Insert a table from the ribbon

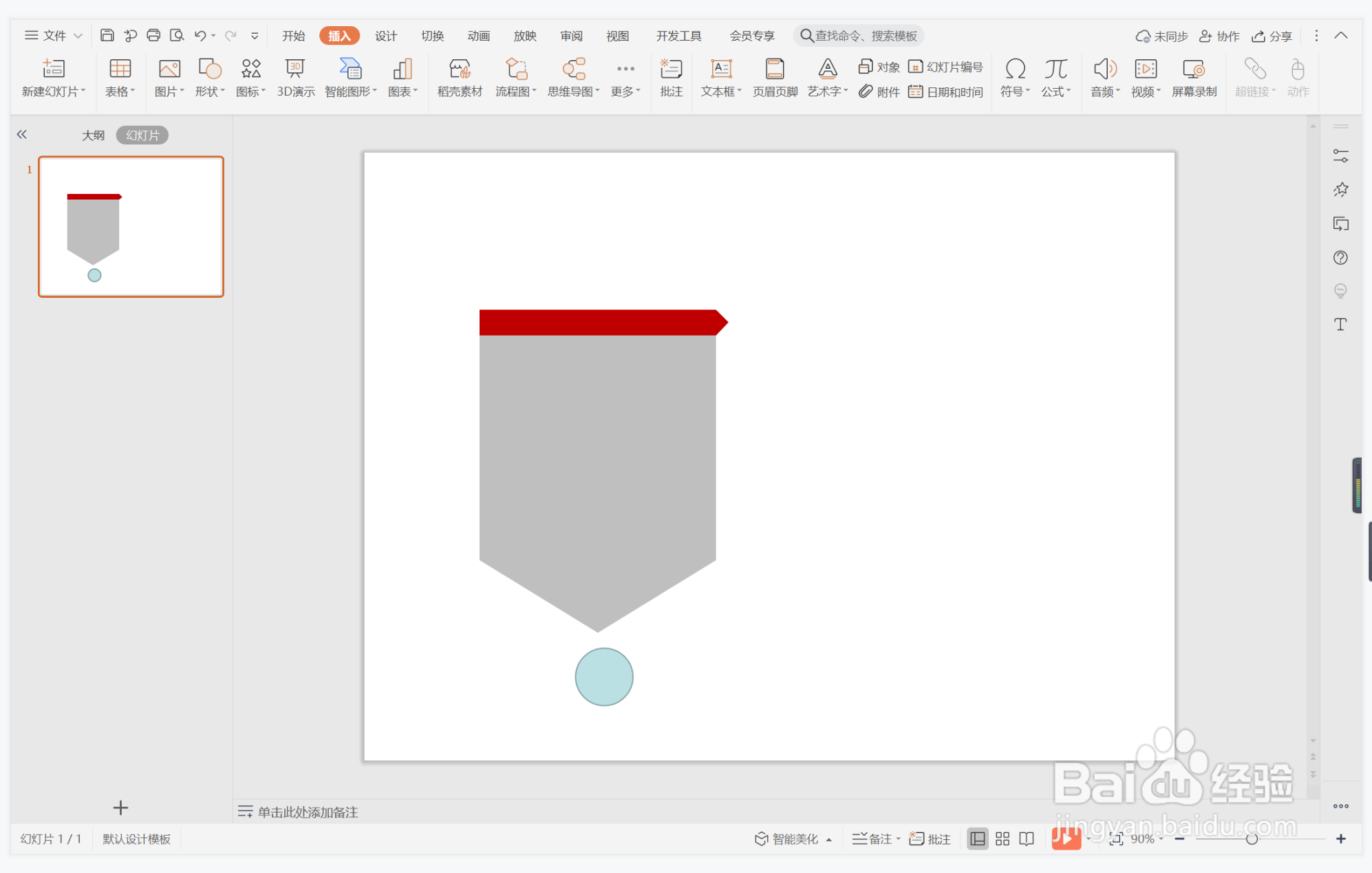pos(120,76)
